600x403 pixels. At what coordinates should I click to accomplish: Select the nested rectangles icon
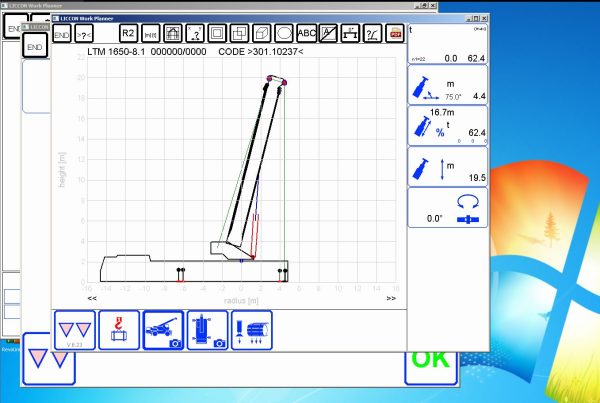(x=217, y=34)
